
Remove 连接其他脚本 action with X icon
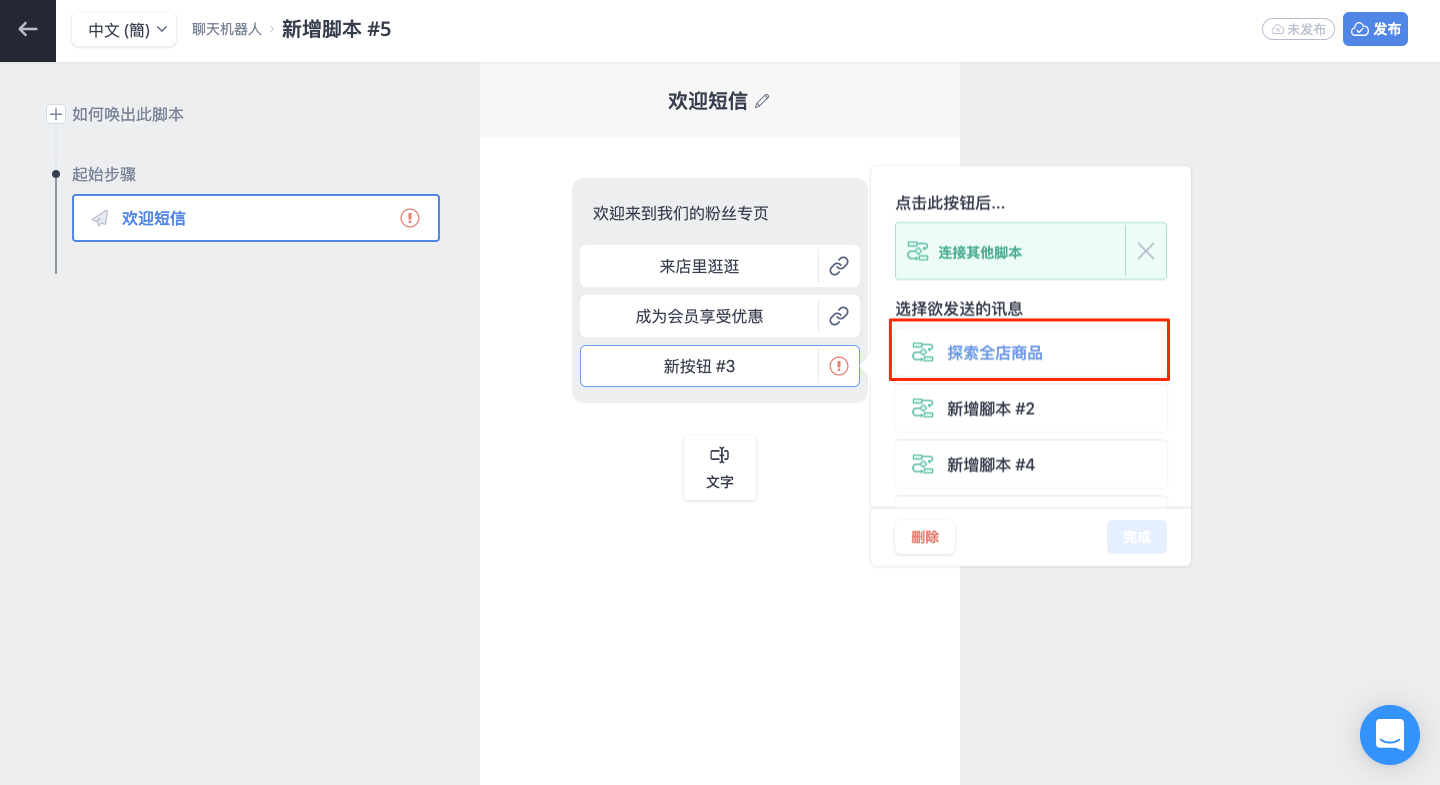coord(1146,251)
